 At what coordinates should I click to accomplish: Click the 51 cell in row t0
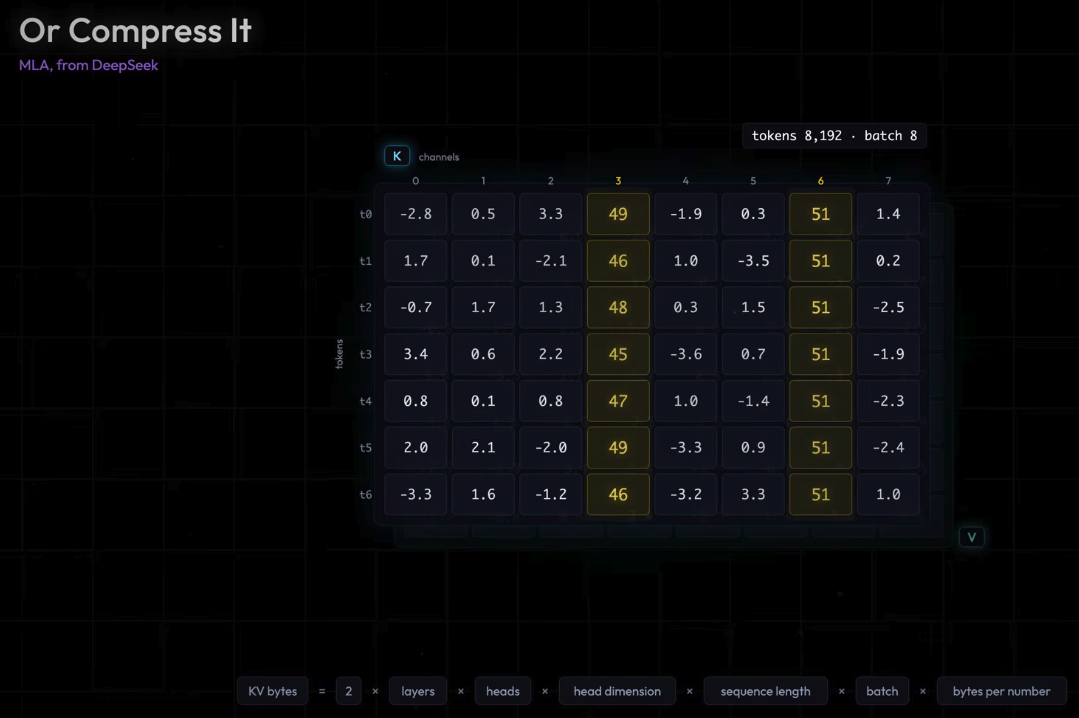pos(820,214)
